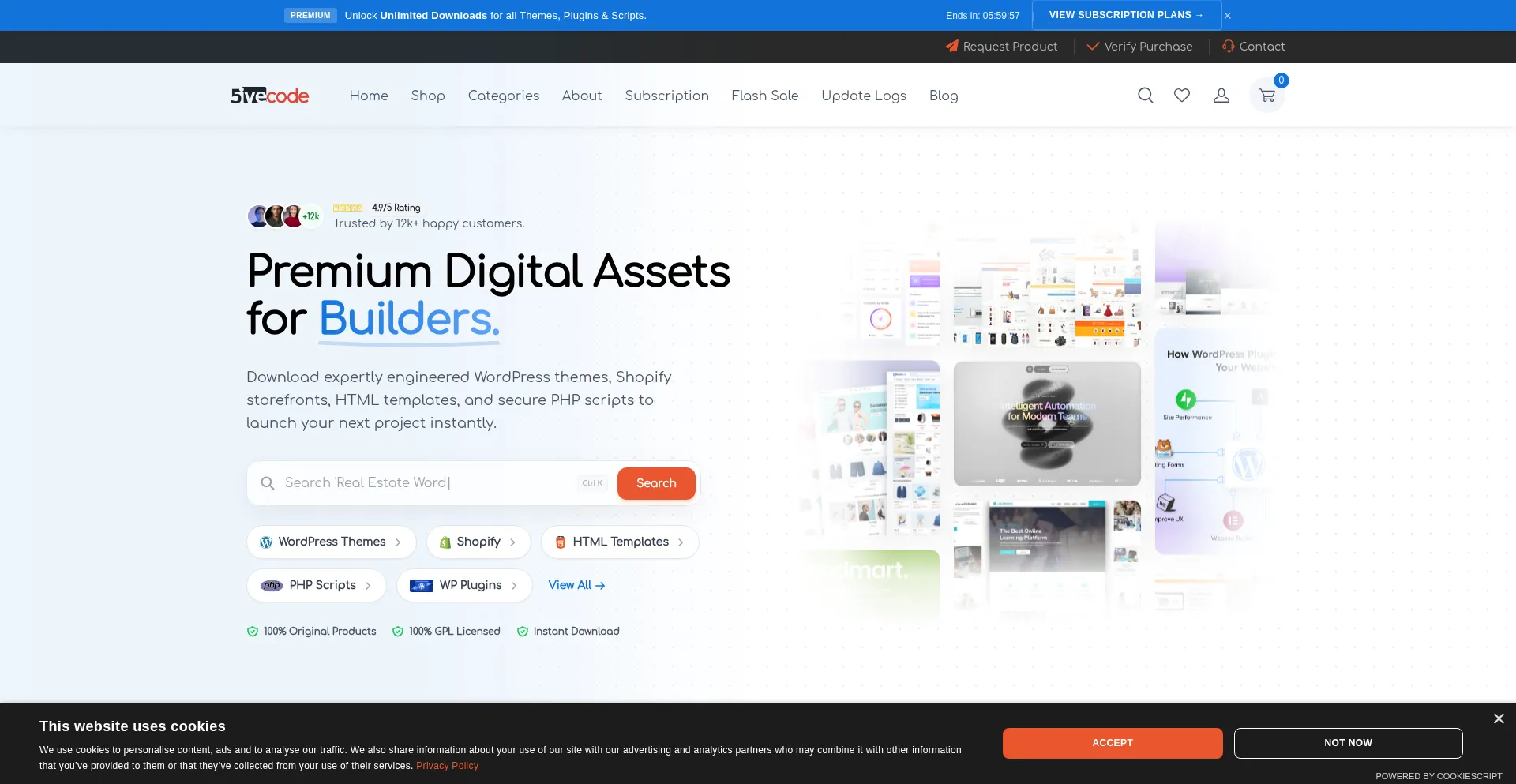Expand the Shopify chevron arrow
This screenshot has height=784, width=1516.
coord(512,542)
